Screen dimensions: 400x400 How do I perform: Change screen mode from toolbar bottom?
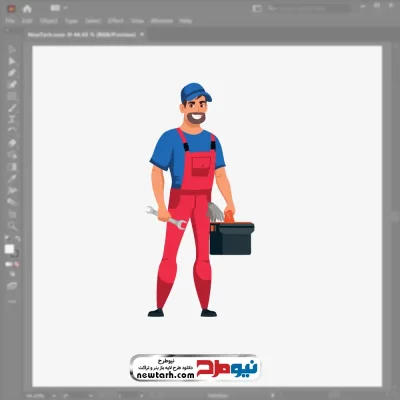pyautogui.click(x=12, y=286)
